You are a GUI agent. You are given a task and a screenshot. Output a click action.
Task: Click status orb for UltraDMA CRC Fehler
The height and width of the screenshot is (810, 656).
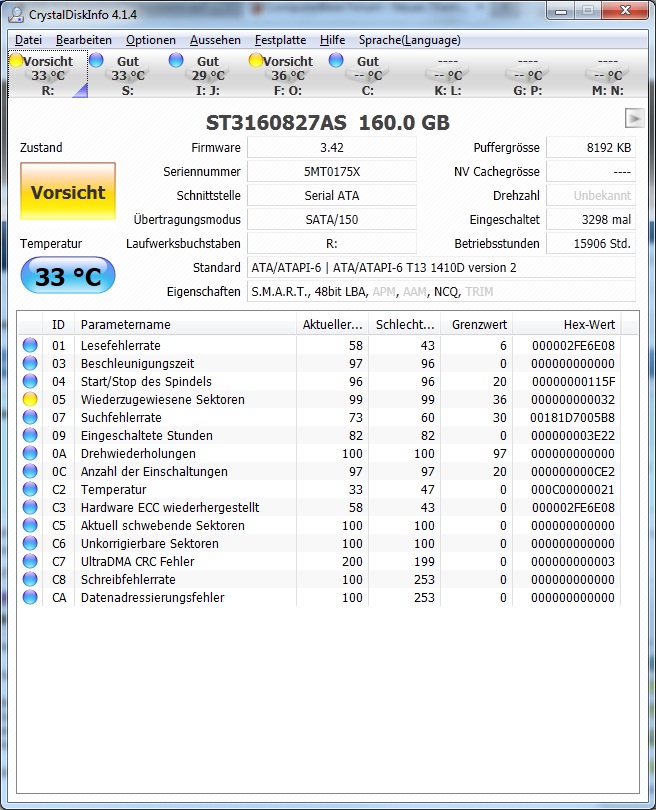tap(30, 561)
